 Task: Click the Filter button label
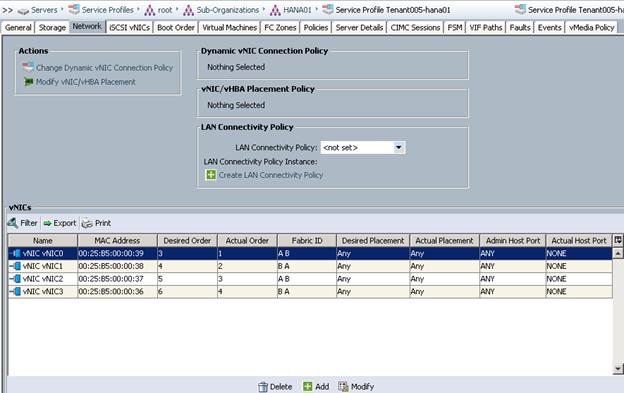[29, 223]
